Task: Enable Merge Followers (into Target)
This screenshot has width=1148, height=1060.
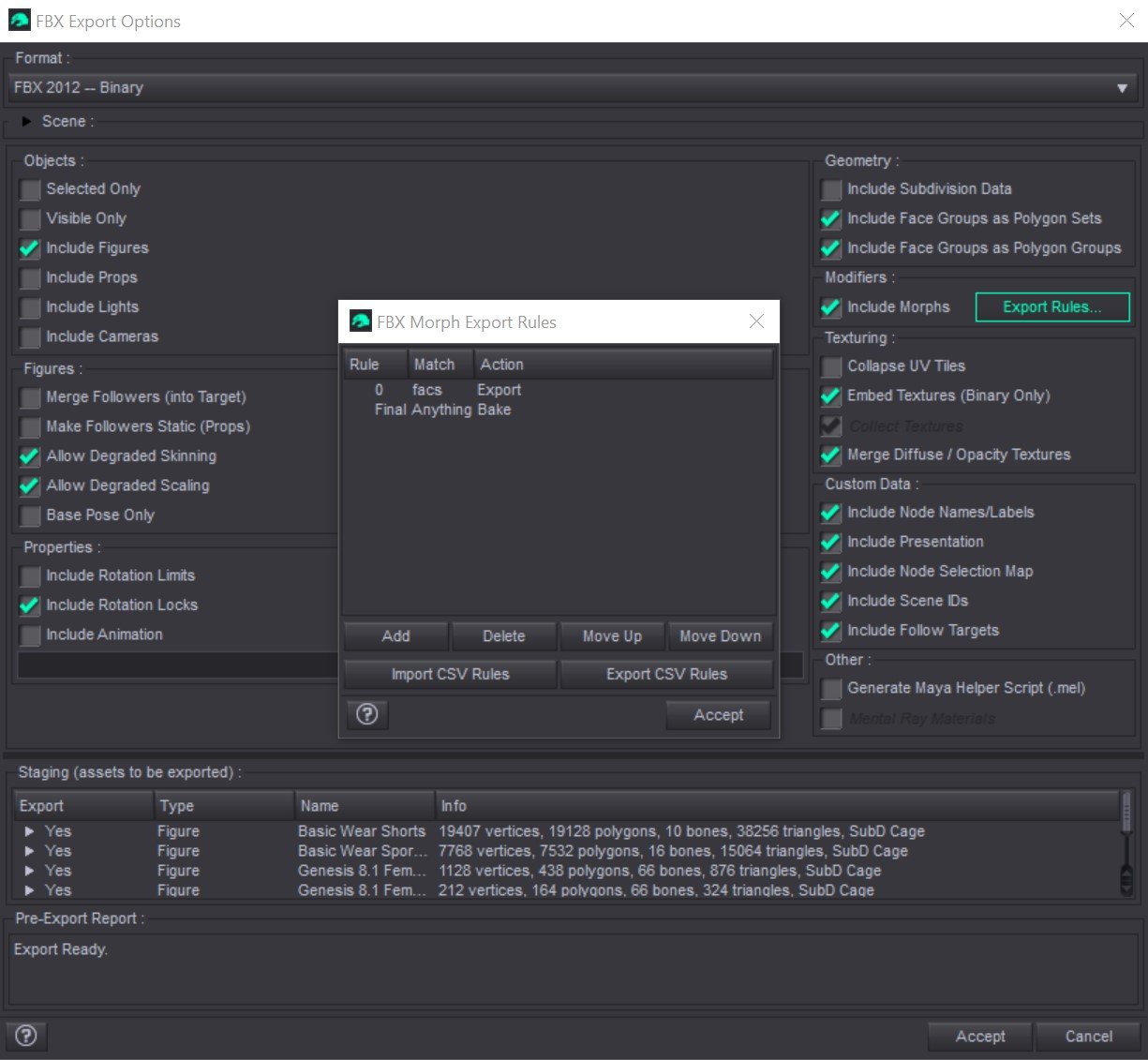Action: click(30, 397)
